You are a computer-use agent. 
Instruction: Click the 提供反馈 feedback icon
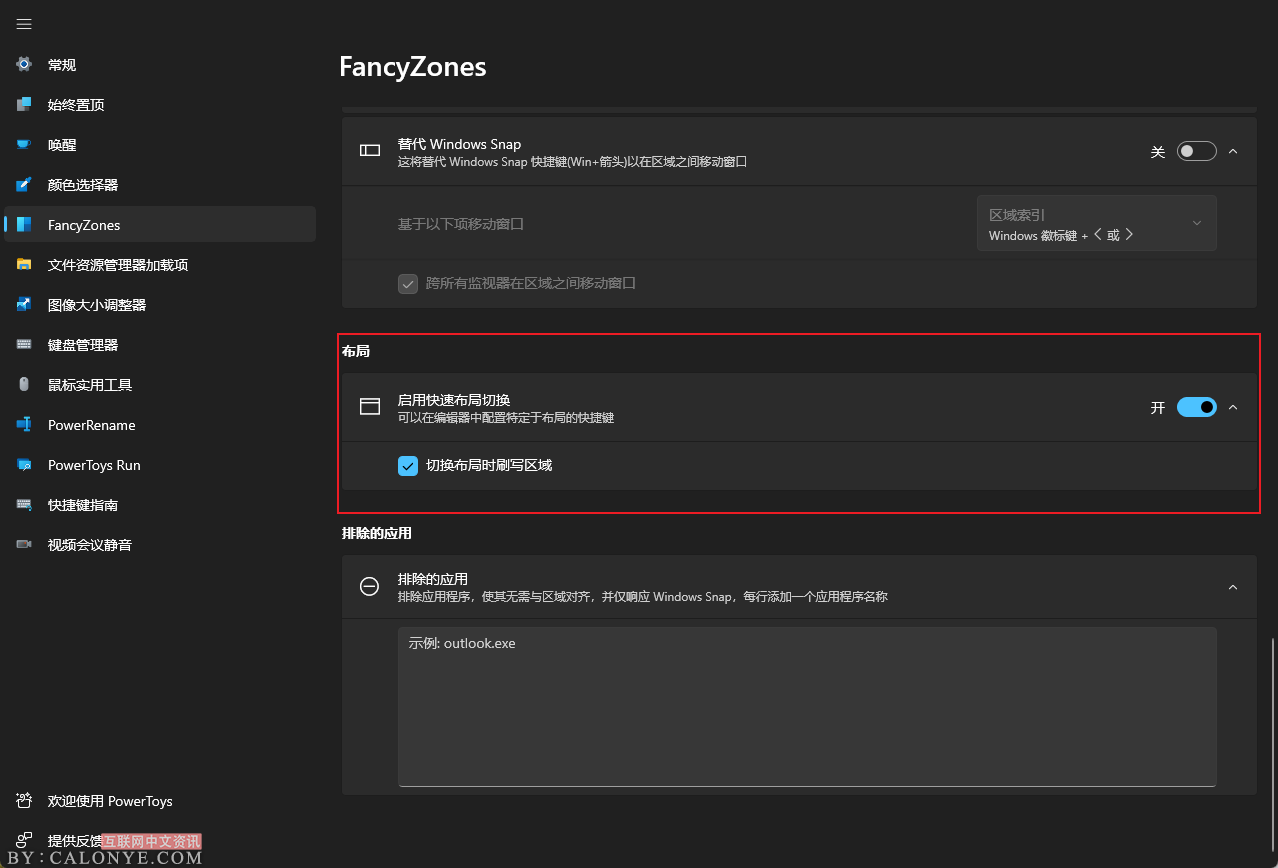click(24, 840)
